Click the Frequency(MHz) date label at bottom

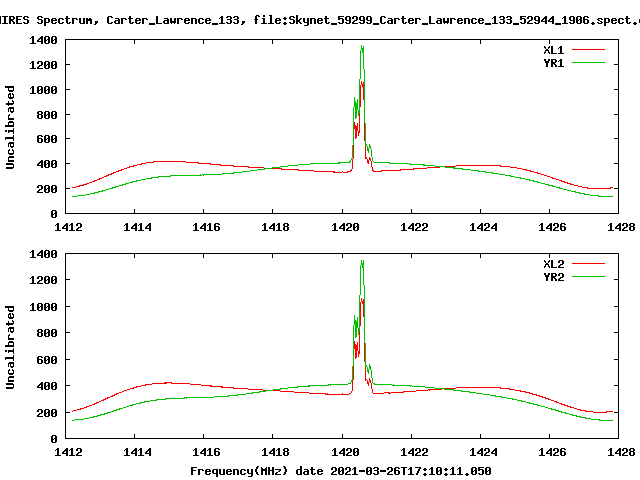(340, 471)
